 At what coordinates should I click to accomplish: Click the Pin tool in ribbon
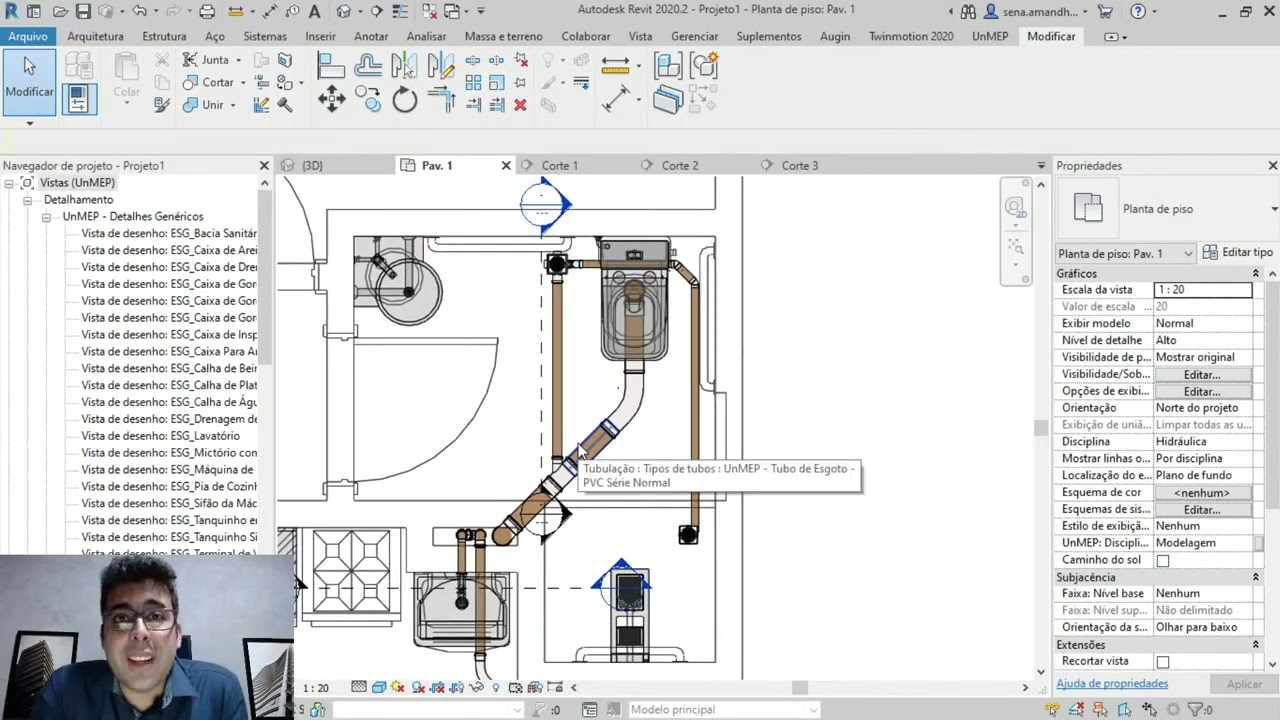point(521,83)
